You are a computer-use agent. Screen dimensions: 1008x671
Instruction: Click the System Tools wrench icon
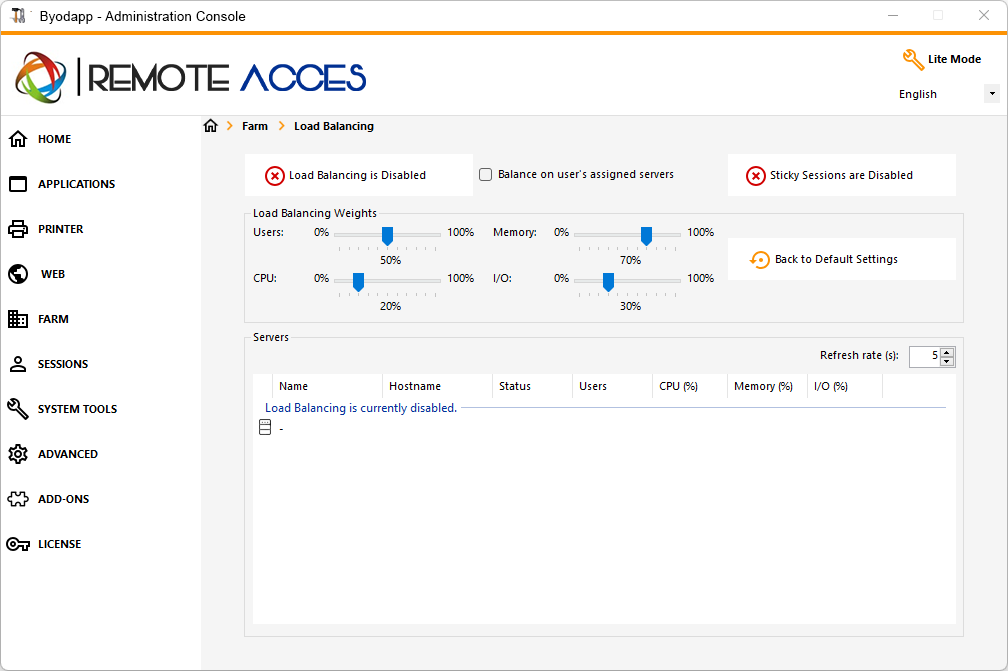click(18, 409)
